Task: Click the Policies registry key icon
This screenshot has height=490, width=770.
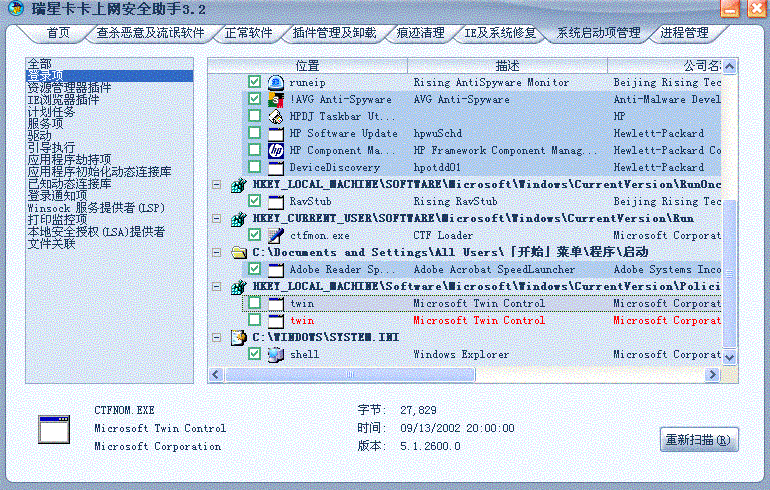Action: 239,286
